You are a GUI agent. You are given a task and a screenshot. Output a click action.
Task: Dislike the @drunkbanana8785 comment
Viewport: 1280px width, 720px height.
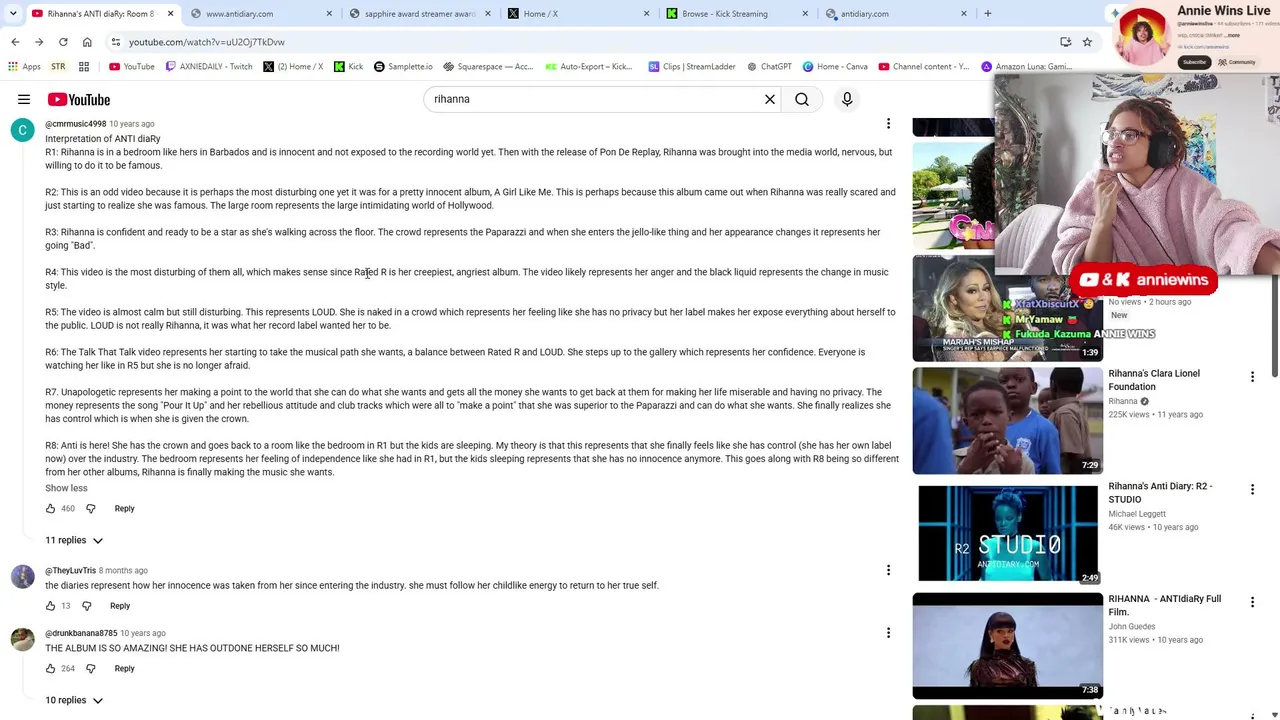click(x=90, y=669)
